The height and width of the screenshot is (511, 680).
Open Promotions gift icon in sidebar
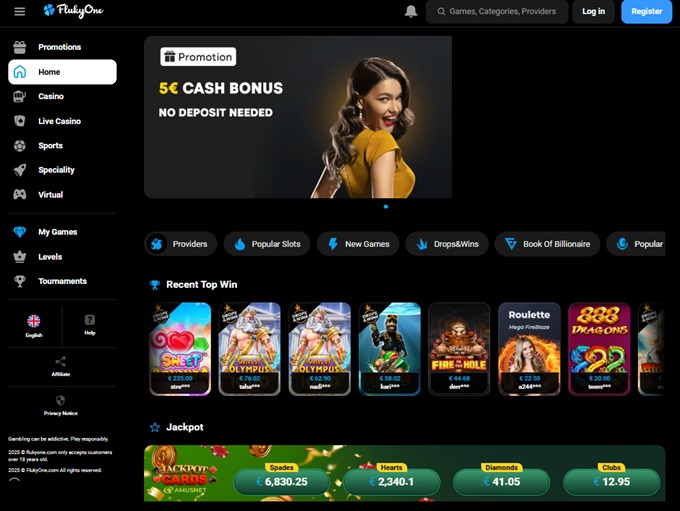20,47
